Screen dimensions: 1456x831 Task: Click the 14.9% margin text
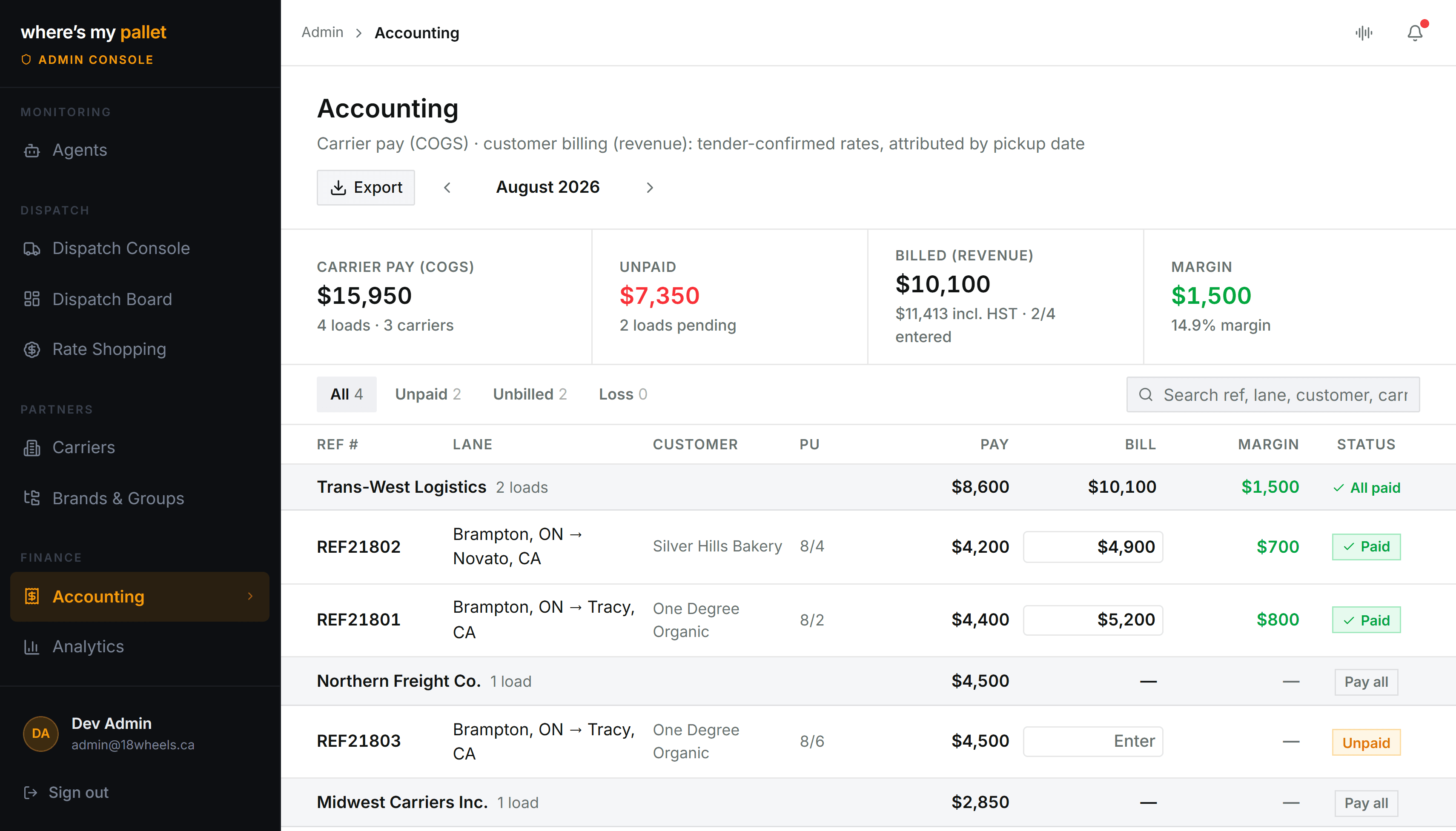point(1221,326)
